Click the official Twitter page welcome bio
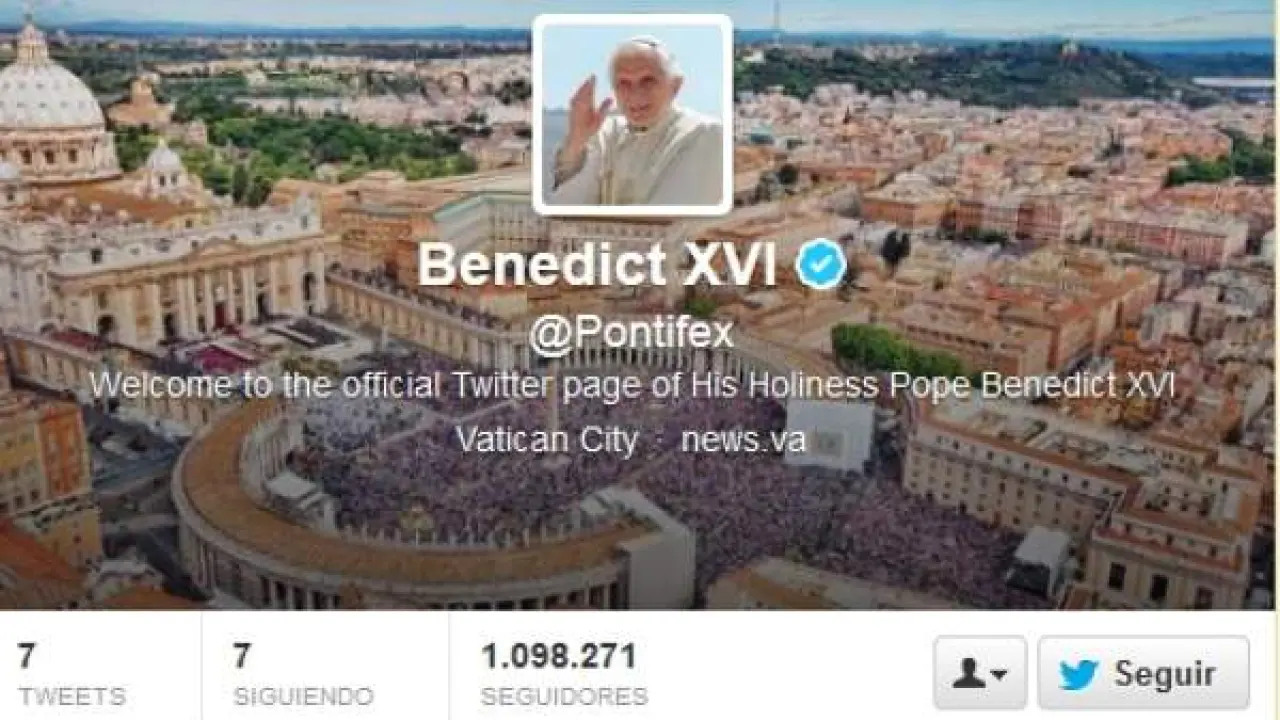Image resolution: width=1280 pixels, height=720 pixels. coord(632,386)
